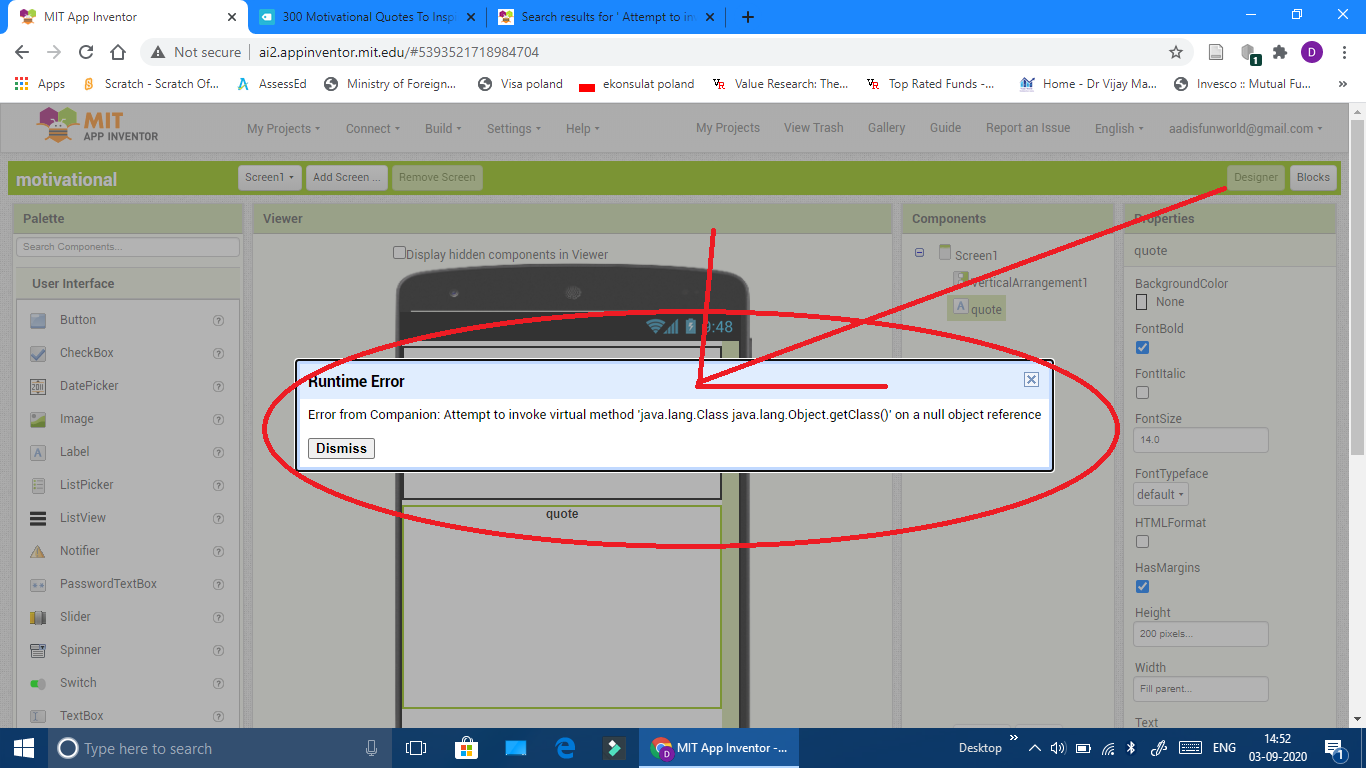1366x768 pixels.
Task: Click the Notifier warning icon in Palette
Action: click(x=38, y=551)
